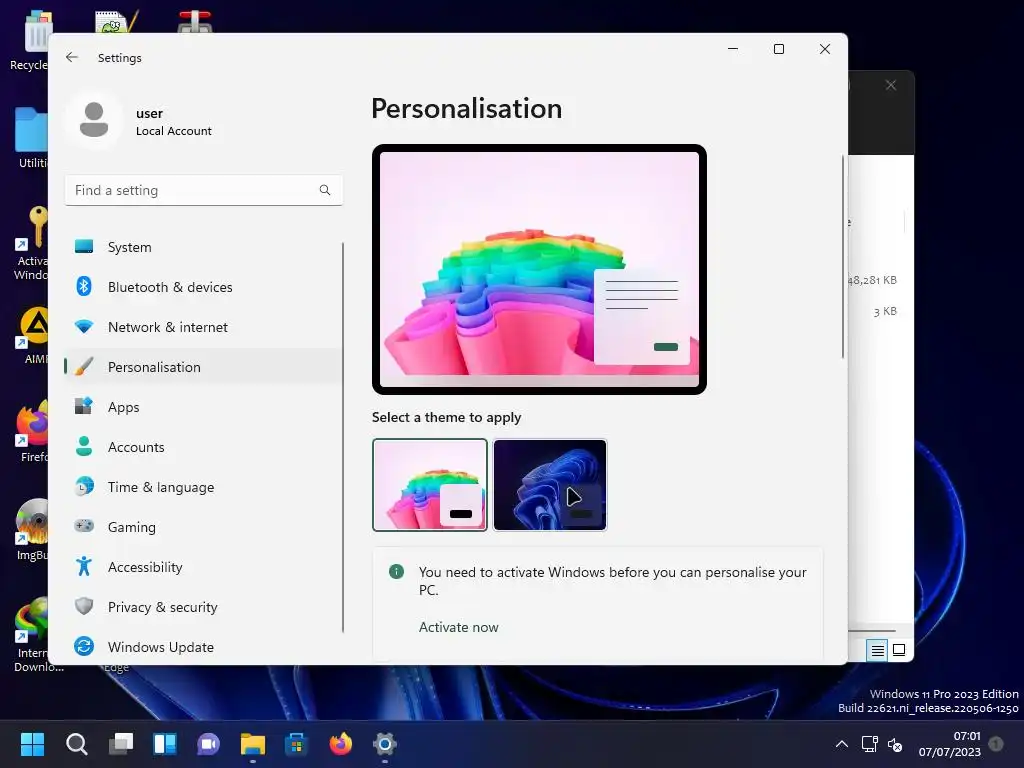Select the Utilities folder on desktop
Screen dimensions: 1024x768
point(31,137)
